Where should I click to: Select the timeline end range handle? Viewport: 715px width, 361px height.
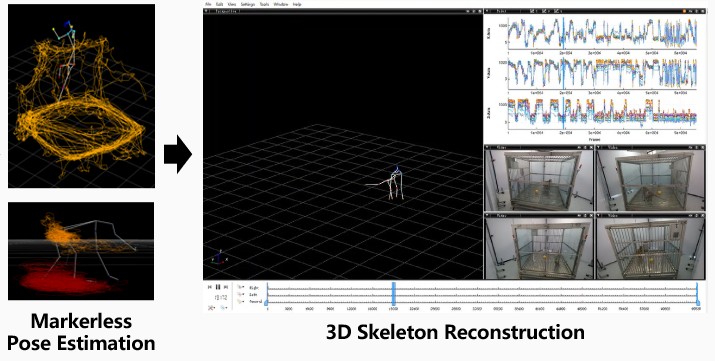coord(698,303)
